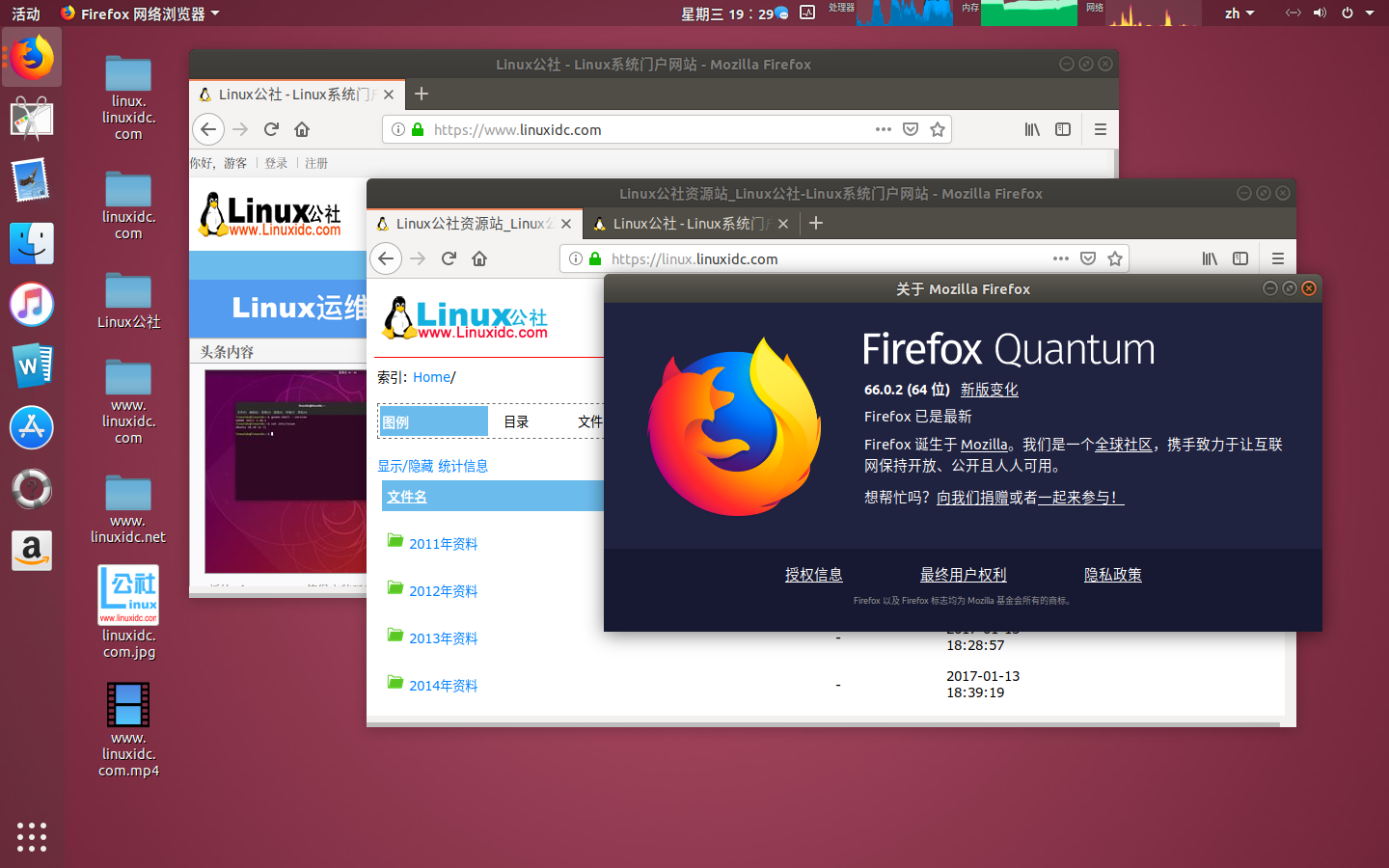This screenshot has height=868, width=1389.
Task: Open 2014年资料 folder link
Action: pyautogui.click(x=444, y=686)
